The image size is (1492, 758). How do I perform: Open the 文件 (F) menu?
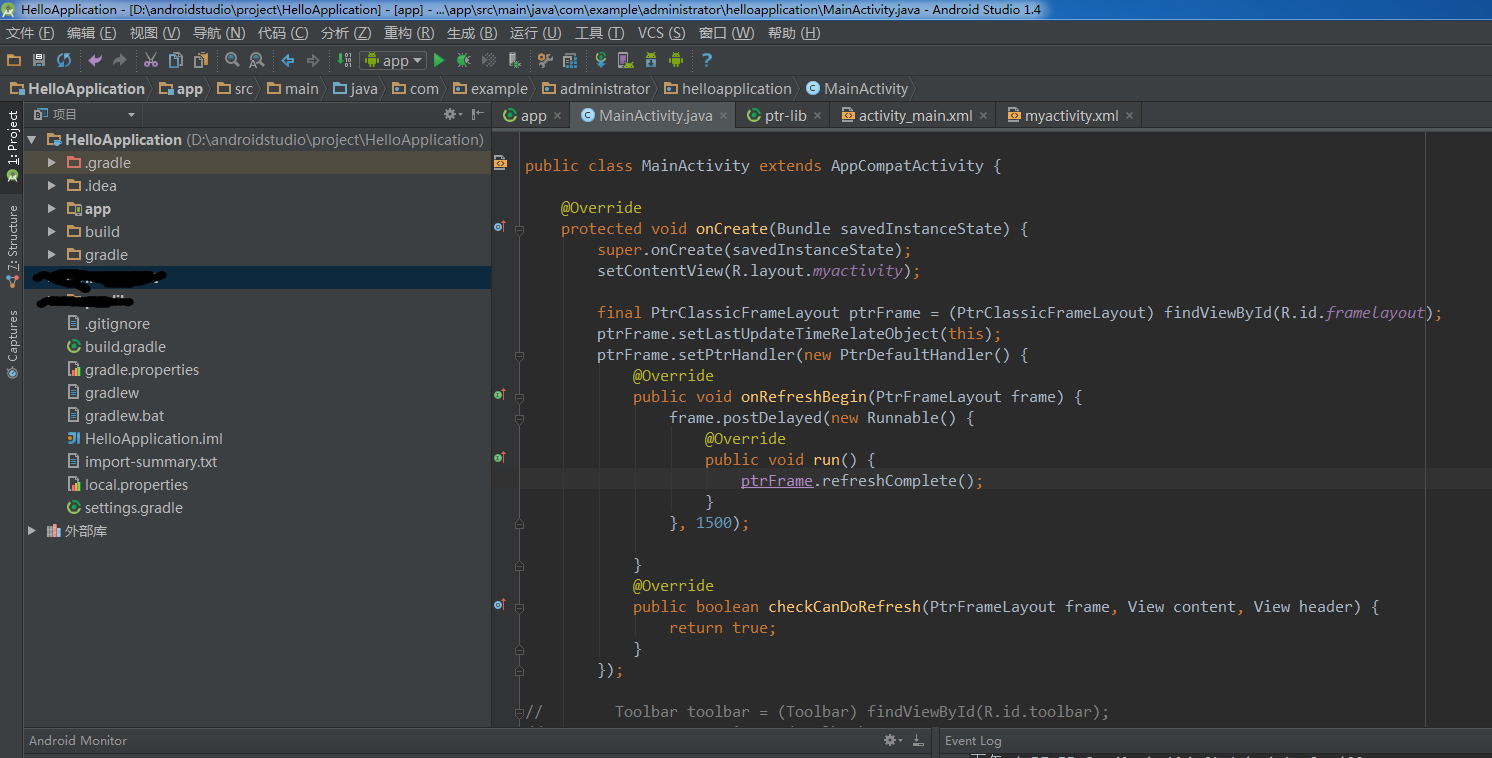[x=30, y=33]
